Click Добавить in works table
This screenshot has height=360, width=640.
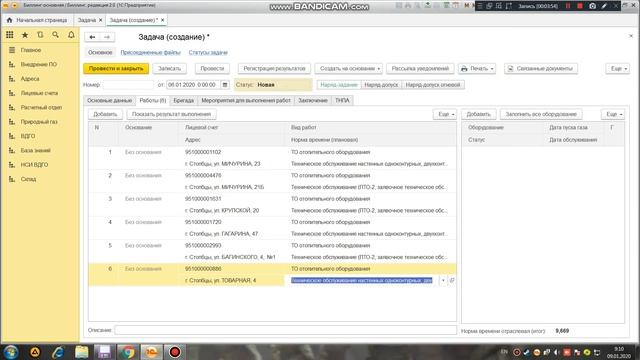pyautogui.click(x=105, y=114)
